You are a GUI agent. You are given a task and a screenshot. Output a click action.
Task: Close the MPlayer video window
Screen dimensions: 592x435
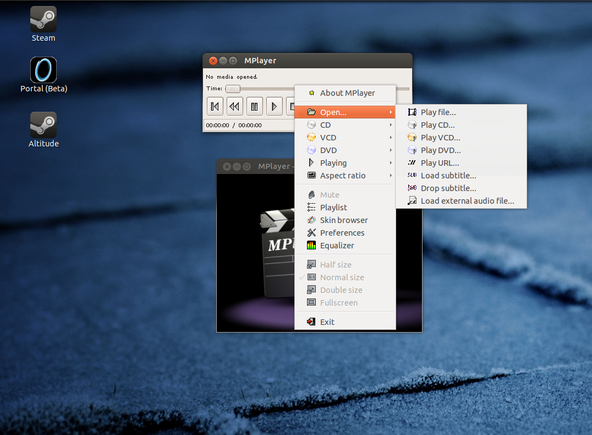coord(227,167)
